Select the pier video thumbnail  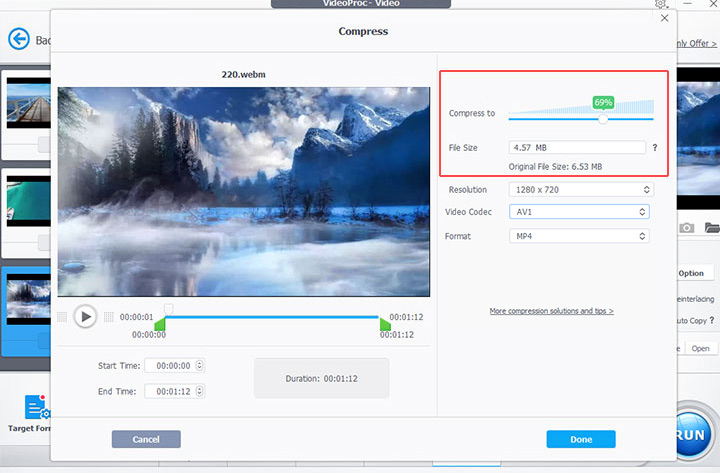pos(28,103)
